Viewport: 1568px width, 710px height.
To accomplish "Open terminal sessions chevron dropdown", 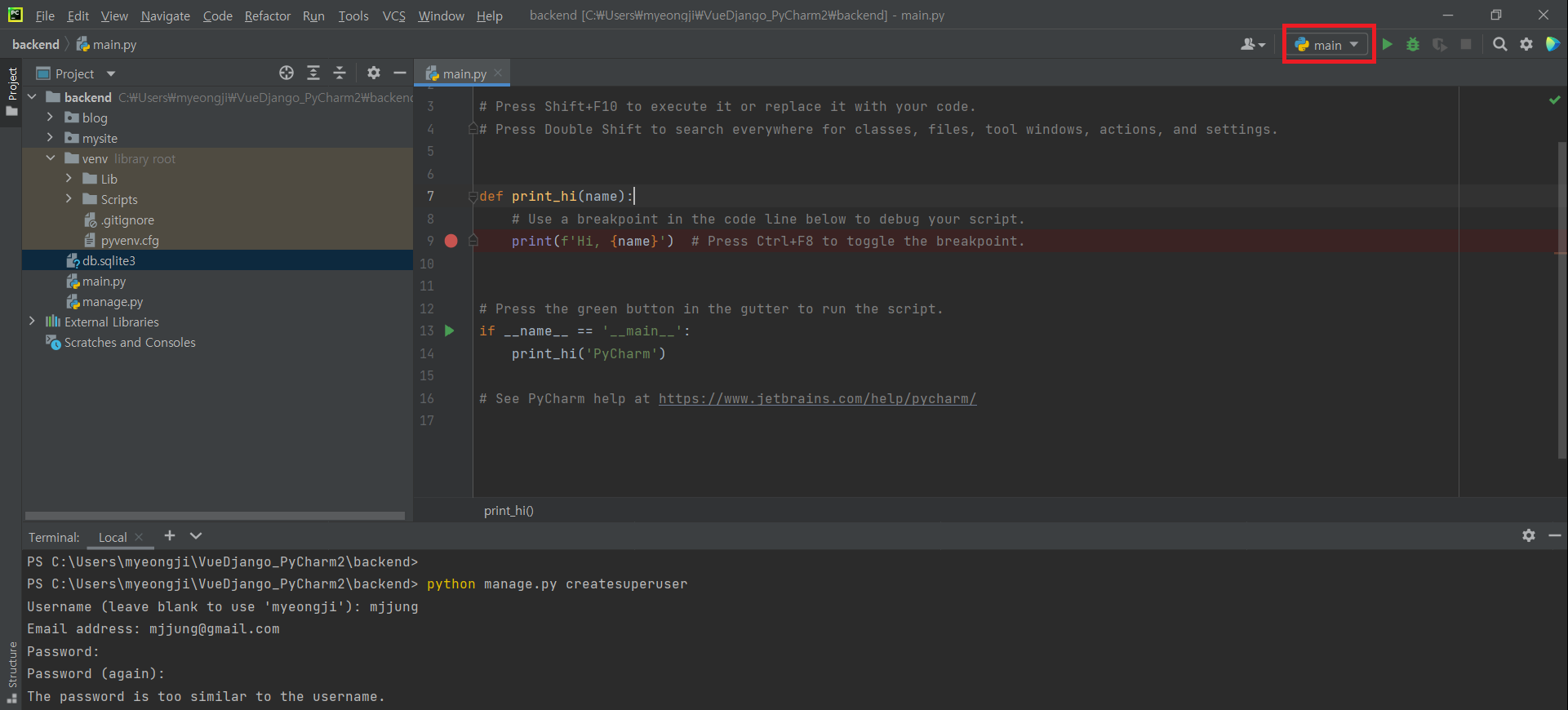I will (x=196, y=536).
